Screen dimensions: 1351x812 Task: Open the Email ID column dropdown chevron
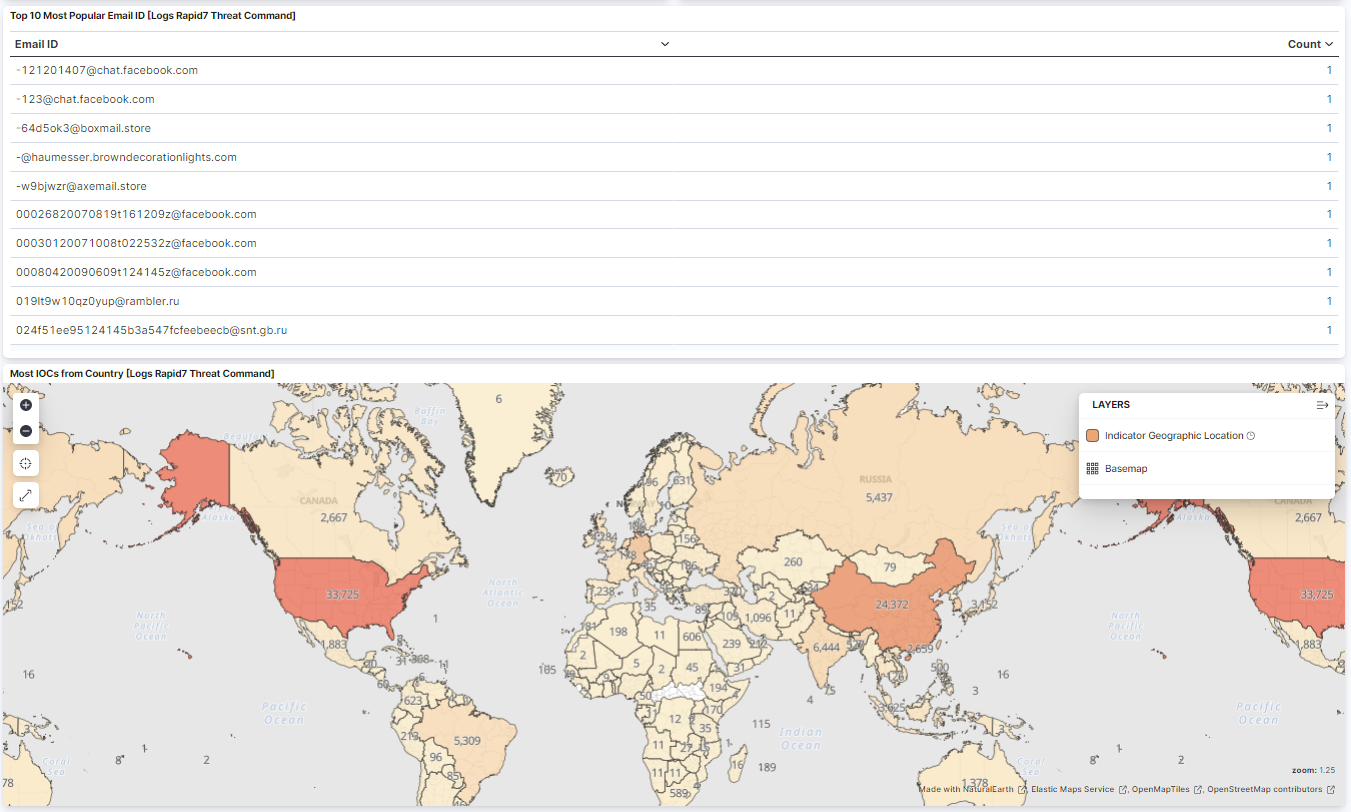coord(665,44)
